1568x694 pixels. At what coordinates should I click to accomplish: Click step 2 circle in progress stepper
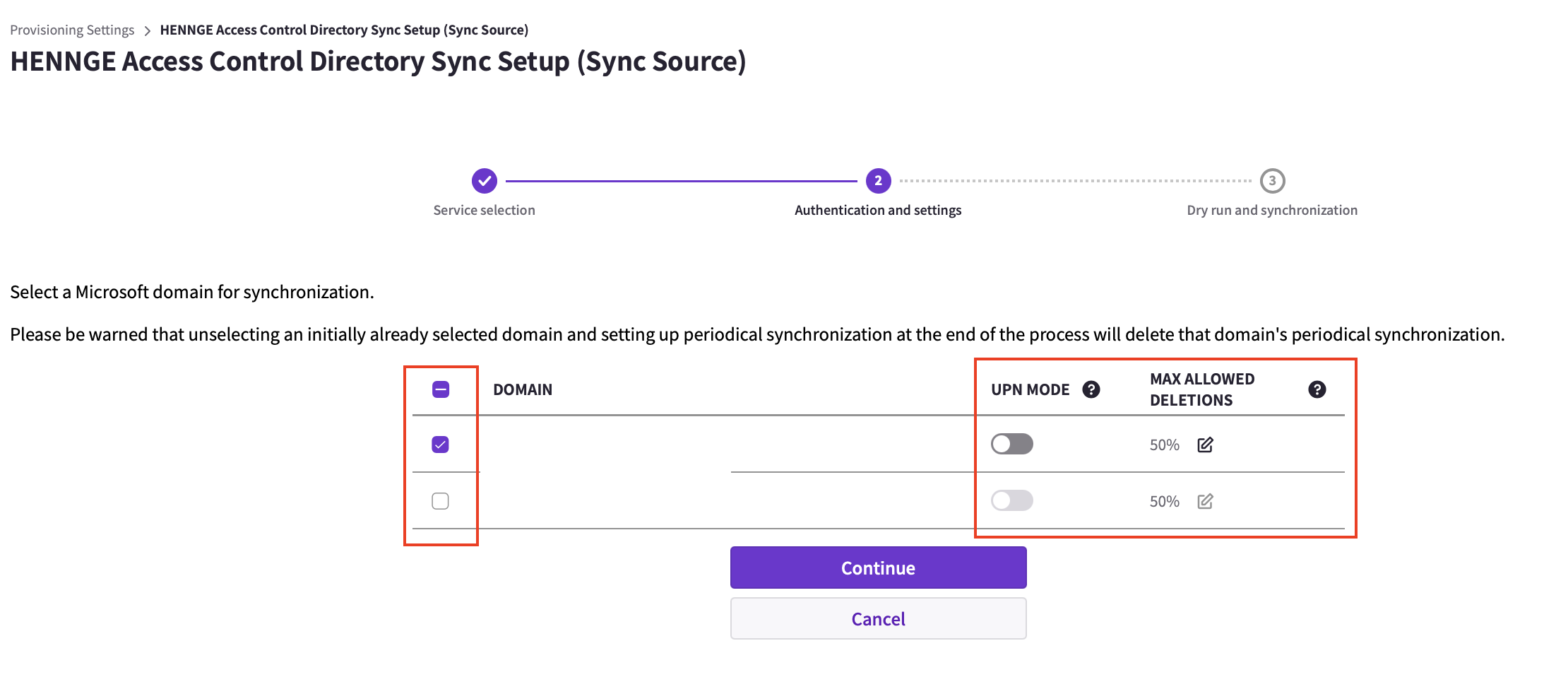879,181
